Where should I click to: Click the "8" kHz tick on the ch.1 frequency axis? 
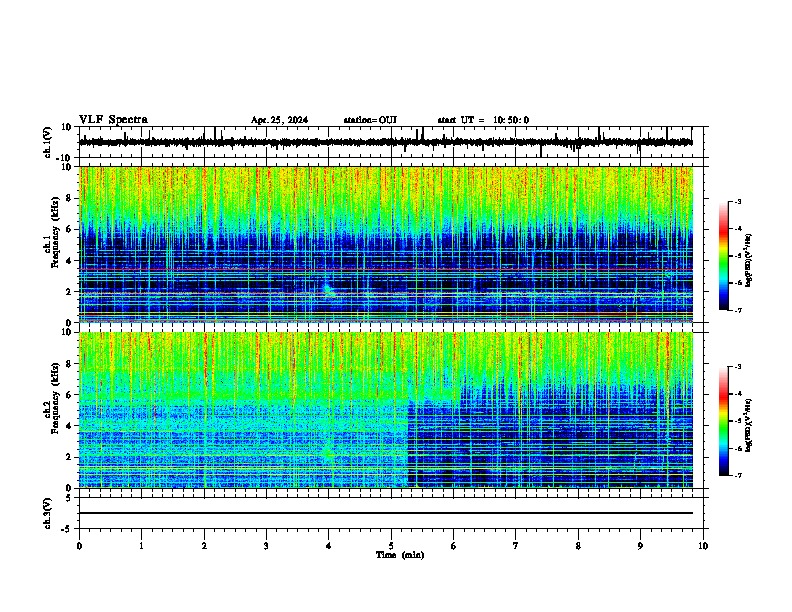(69, 198)
